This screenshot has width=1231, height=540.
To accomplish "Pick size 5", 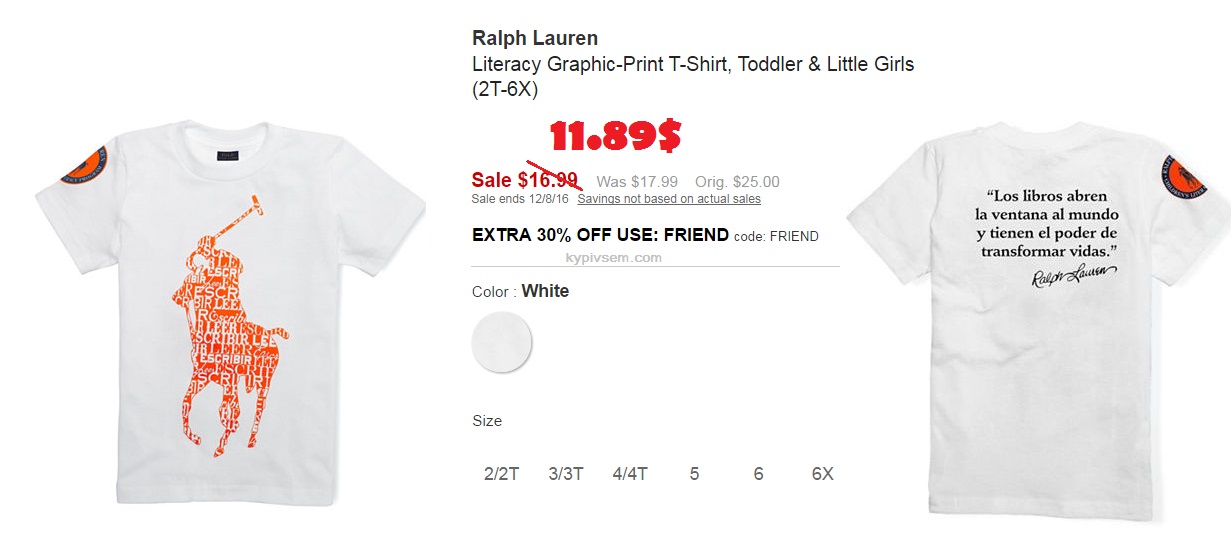I will [x=694, y=474].
